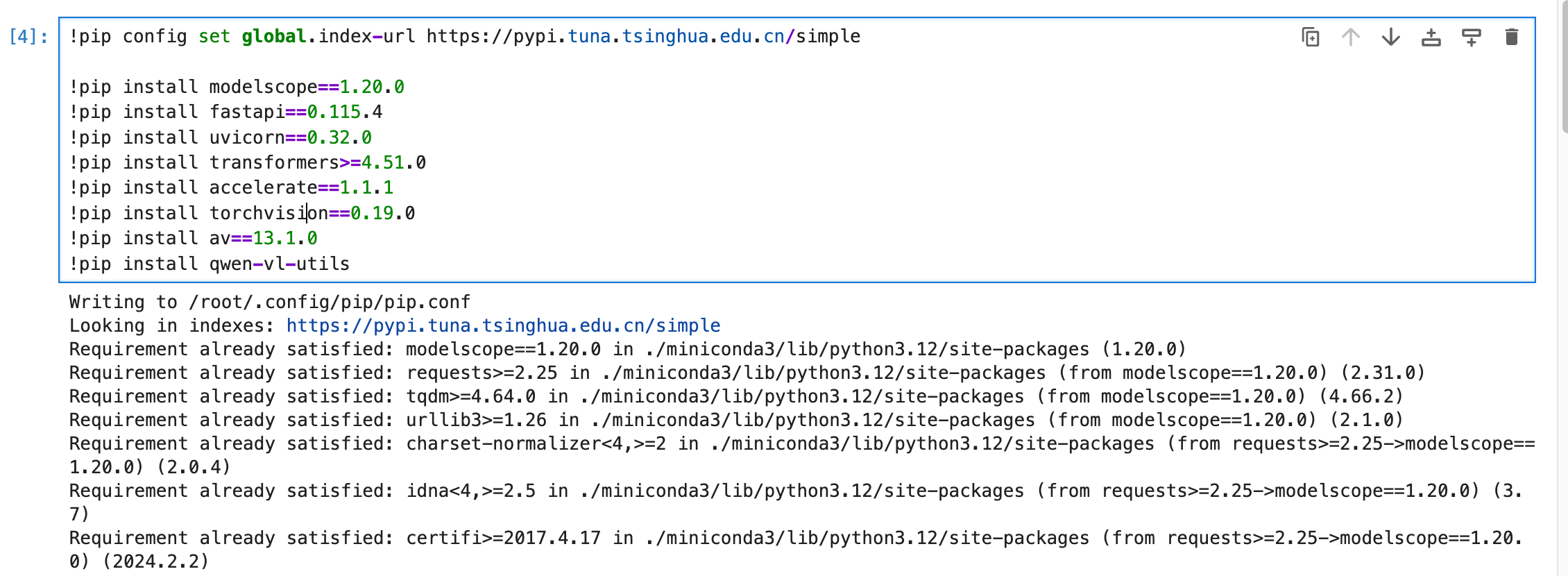Set cursor on the transformers>=4.51.0 line
The height and width of the screenshot is (576, 1568).
(248, 163)
